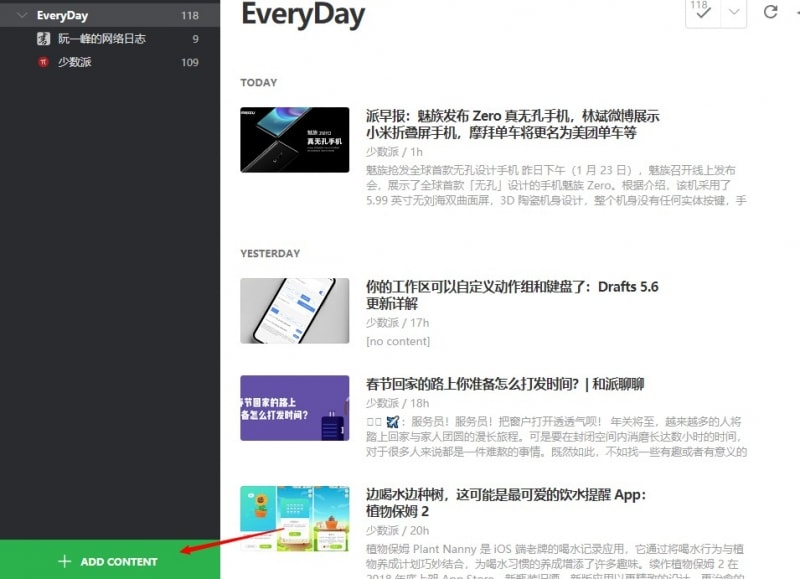Click the 阮一峰的网络日志 feed avatar icon
The height and width of the screenshot is (579, 800).
pyautogui.click(x=43, y=39)
